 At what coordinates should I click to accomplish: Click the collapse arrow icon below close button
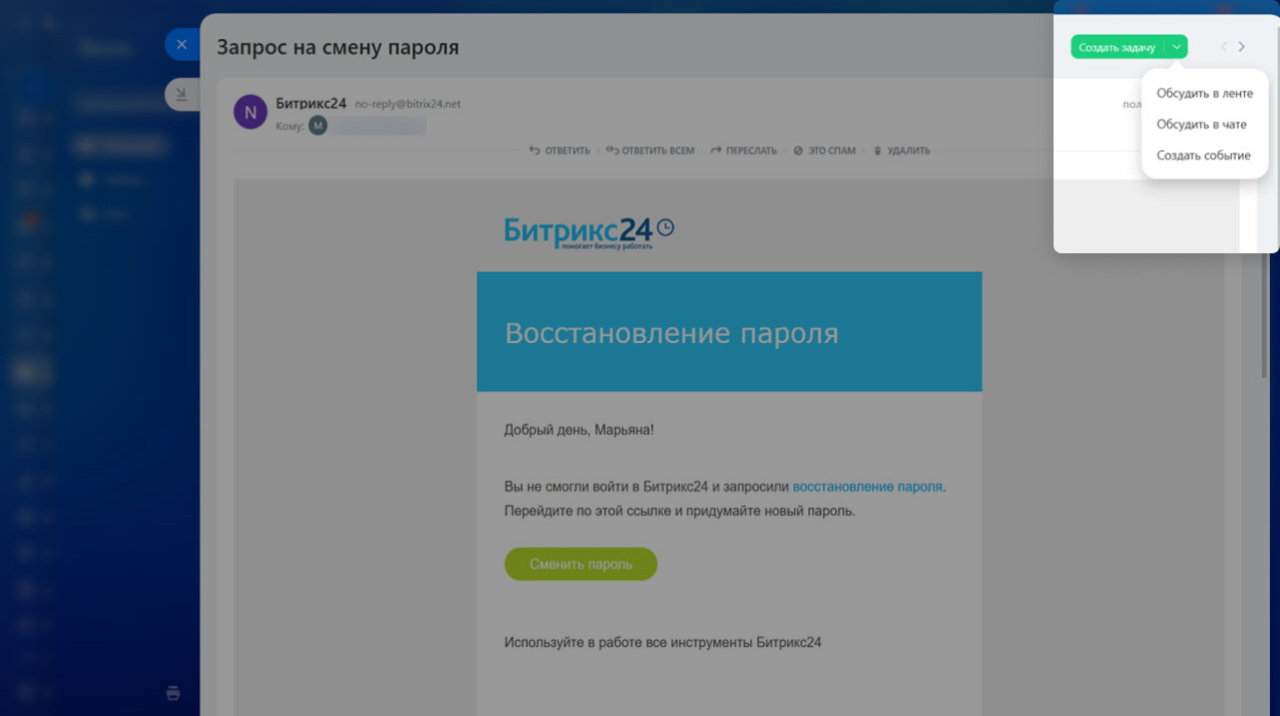pos(182,94)
